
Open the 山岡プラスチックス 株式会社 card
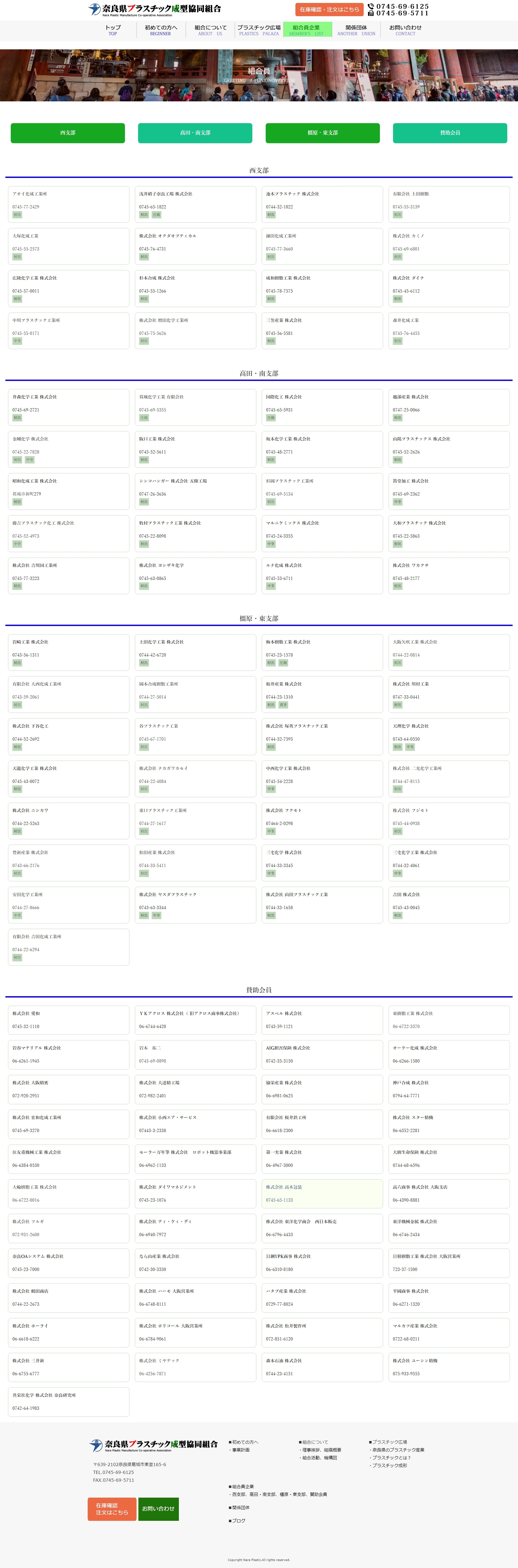pos(449,449)
